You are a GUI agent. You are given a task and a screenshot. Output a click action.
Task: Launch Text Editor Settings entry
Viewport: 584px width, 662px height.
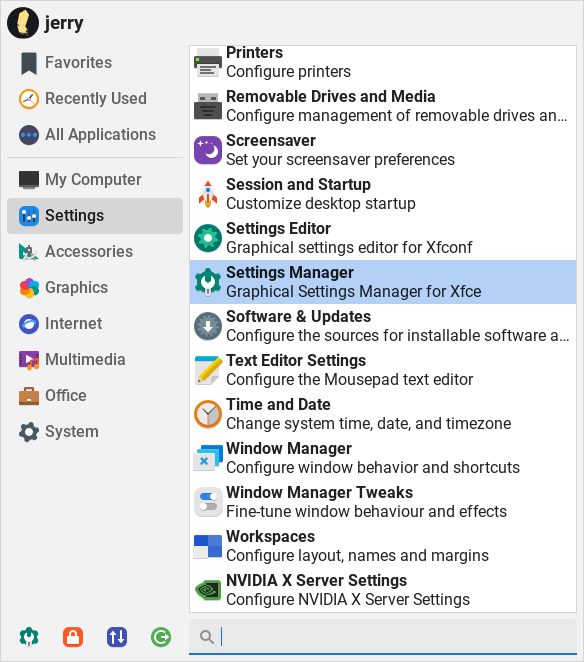tap(383, 370)
